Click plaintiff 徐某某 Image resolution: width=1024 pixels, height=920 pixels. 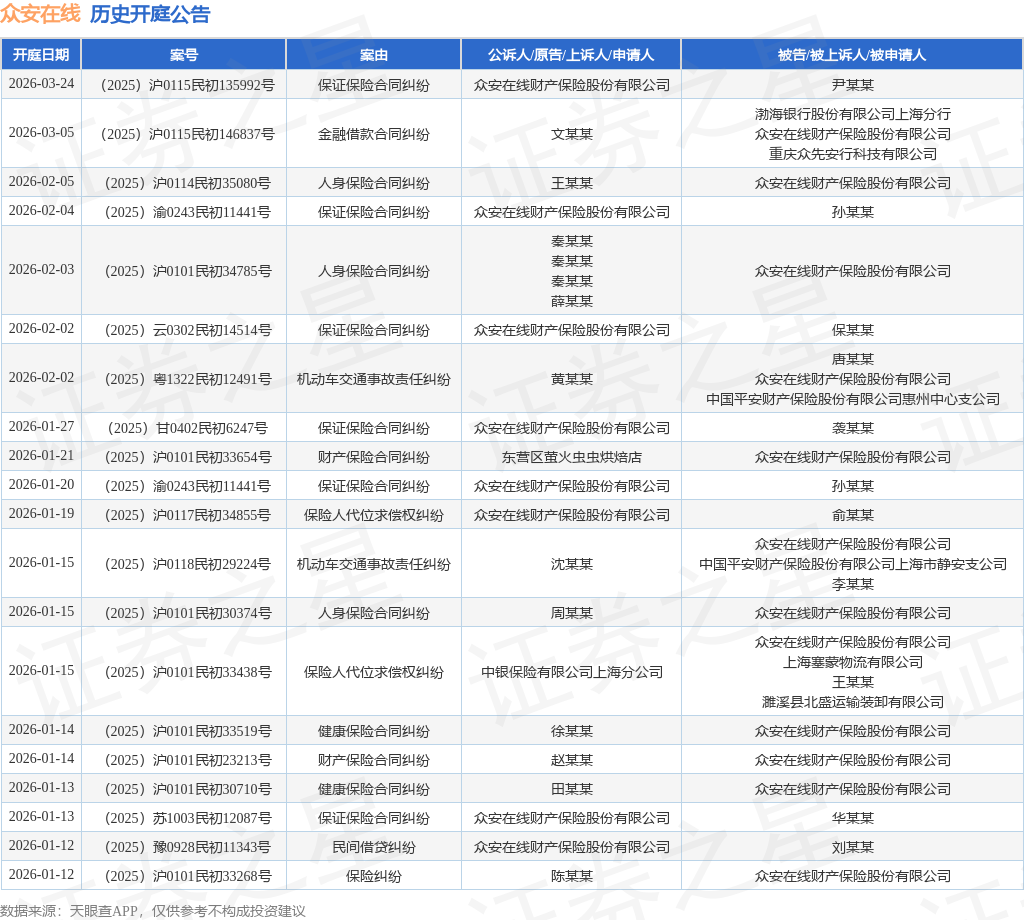tap(571, 731)
